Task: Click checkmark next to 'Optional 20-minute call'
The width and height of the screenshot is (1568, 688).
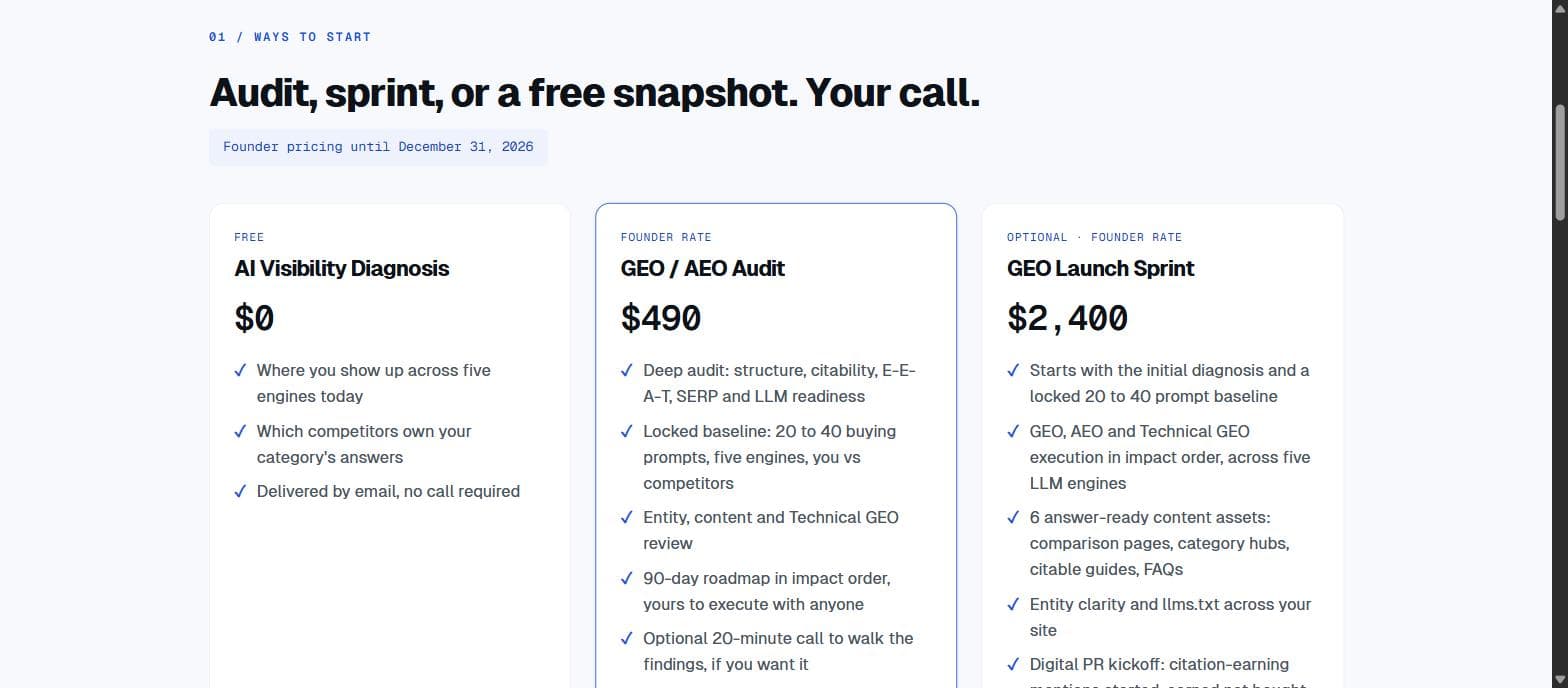Action: [627, 638]
